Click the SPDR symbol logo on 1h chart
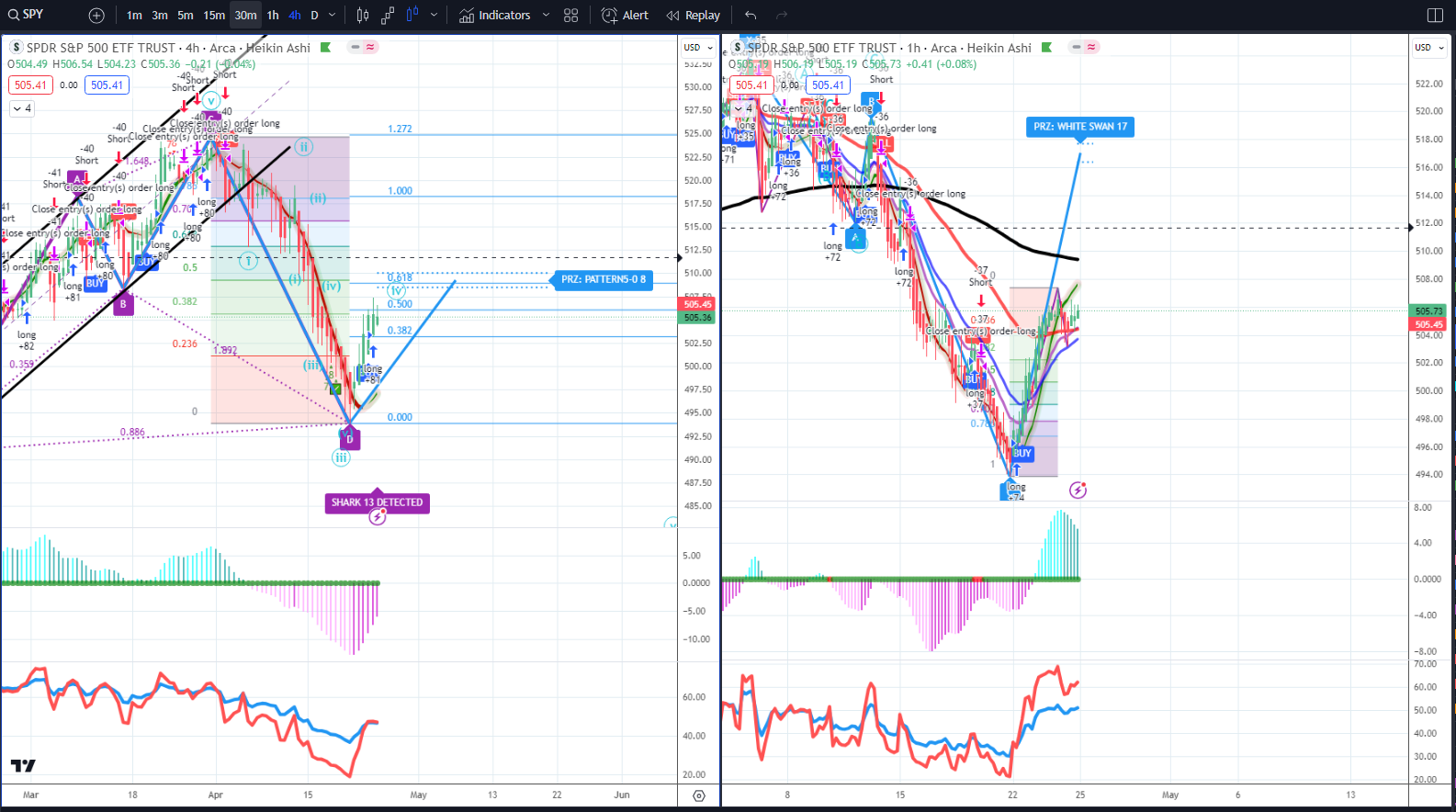1456x812 pixels. pos(738,47)
